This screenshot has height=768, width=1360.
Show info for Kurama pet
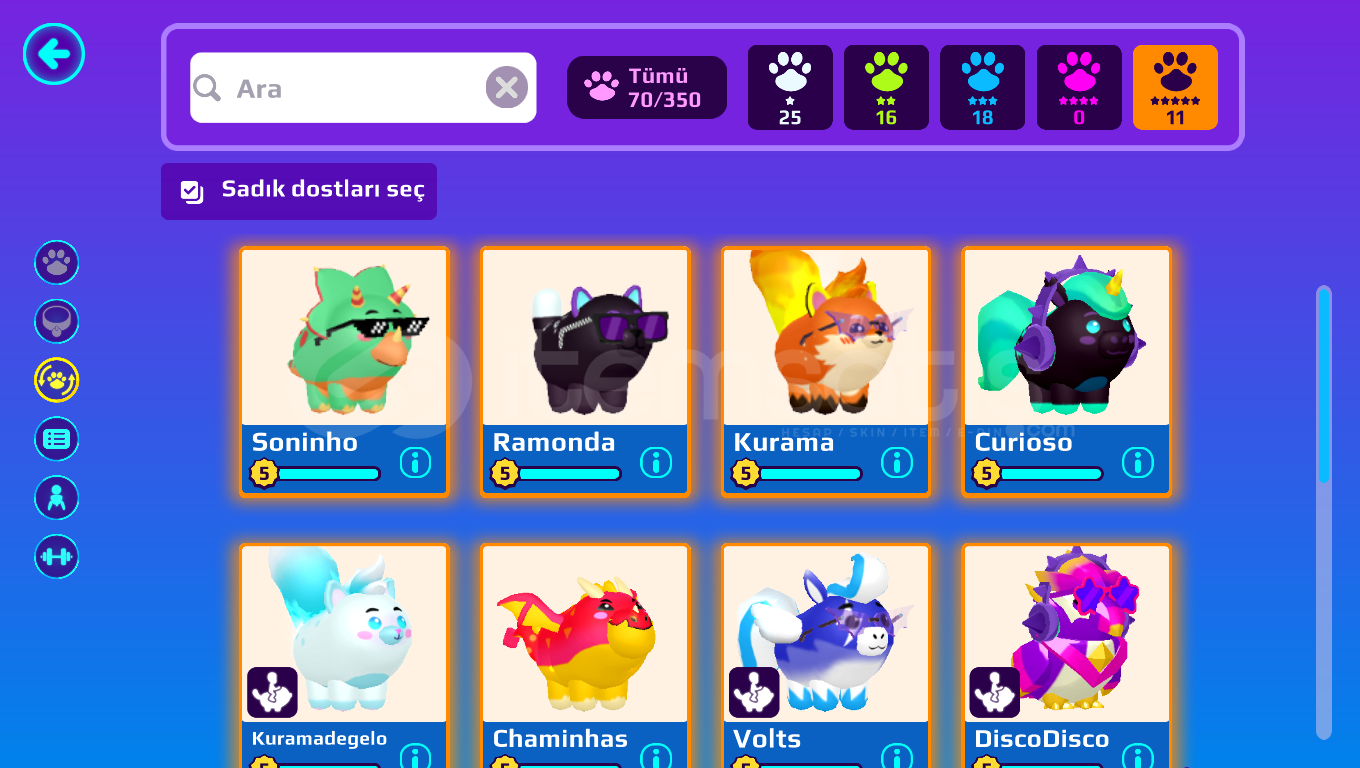pos(897,462)
